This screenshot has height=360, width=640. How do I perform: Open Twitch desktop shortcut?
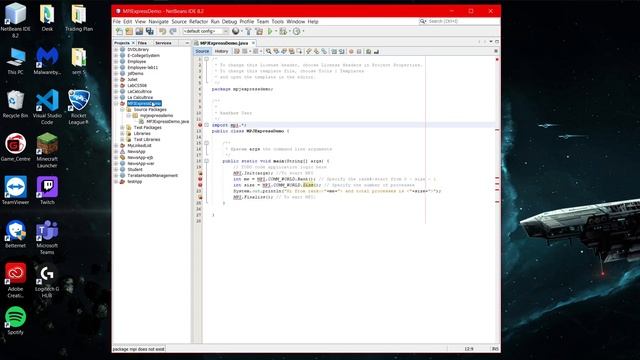coord(47,190)
